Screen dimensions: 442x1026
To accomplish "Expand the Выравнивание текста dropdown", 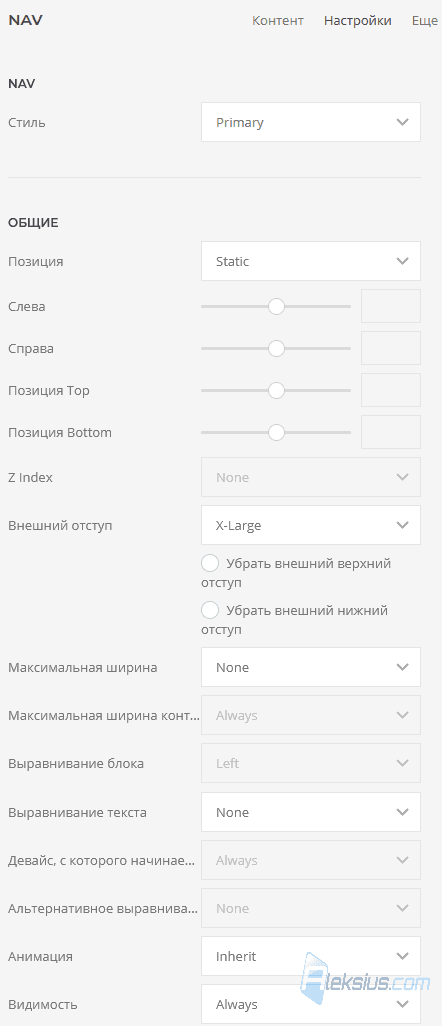I will coord(310,812).
